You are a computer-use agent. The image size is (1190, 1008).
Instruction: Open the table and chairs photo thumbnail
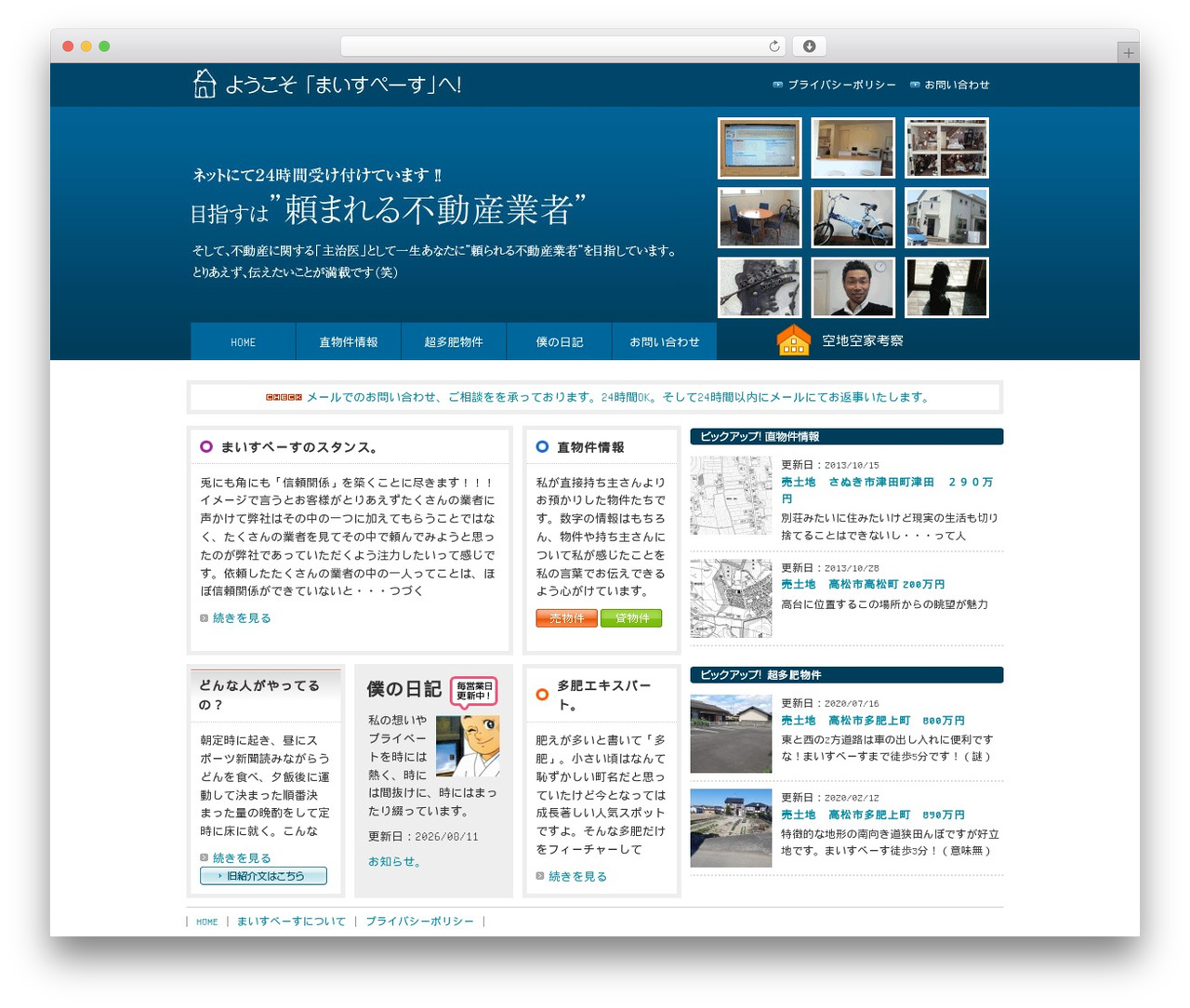click(760, 218)
